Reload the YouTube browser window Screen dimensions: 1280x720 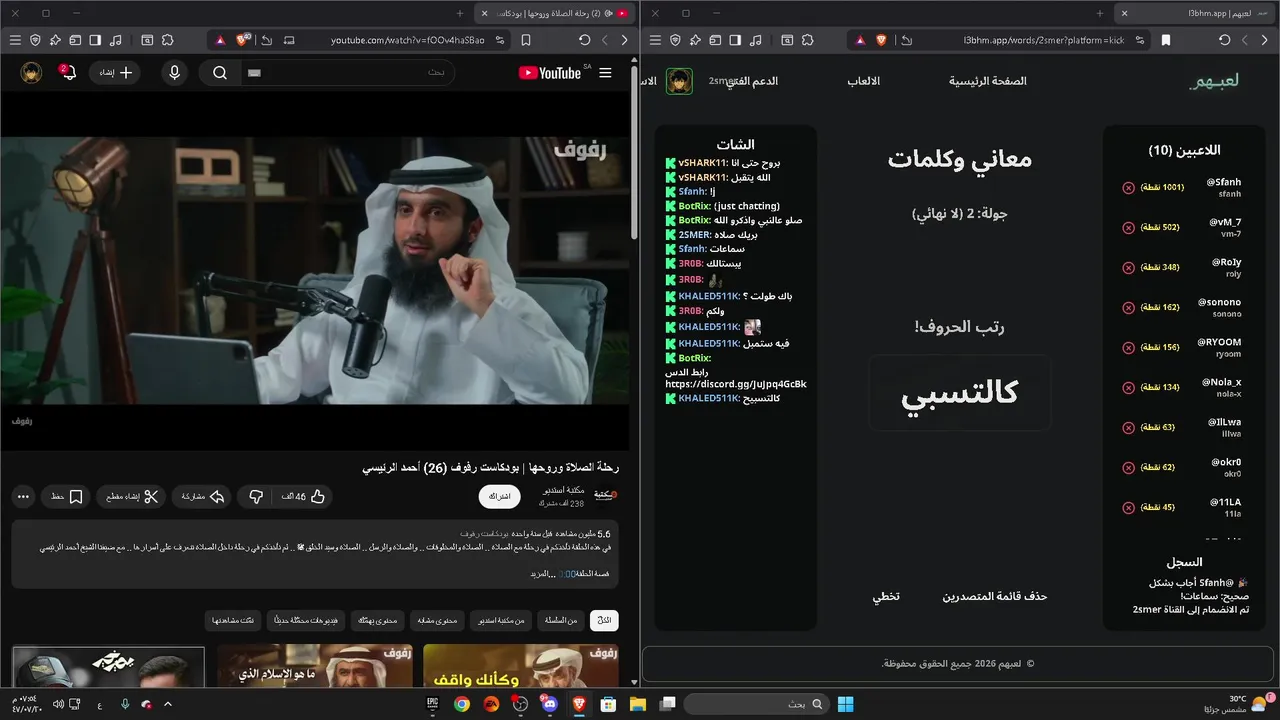point(585,40)
